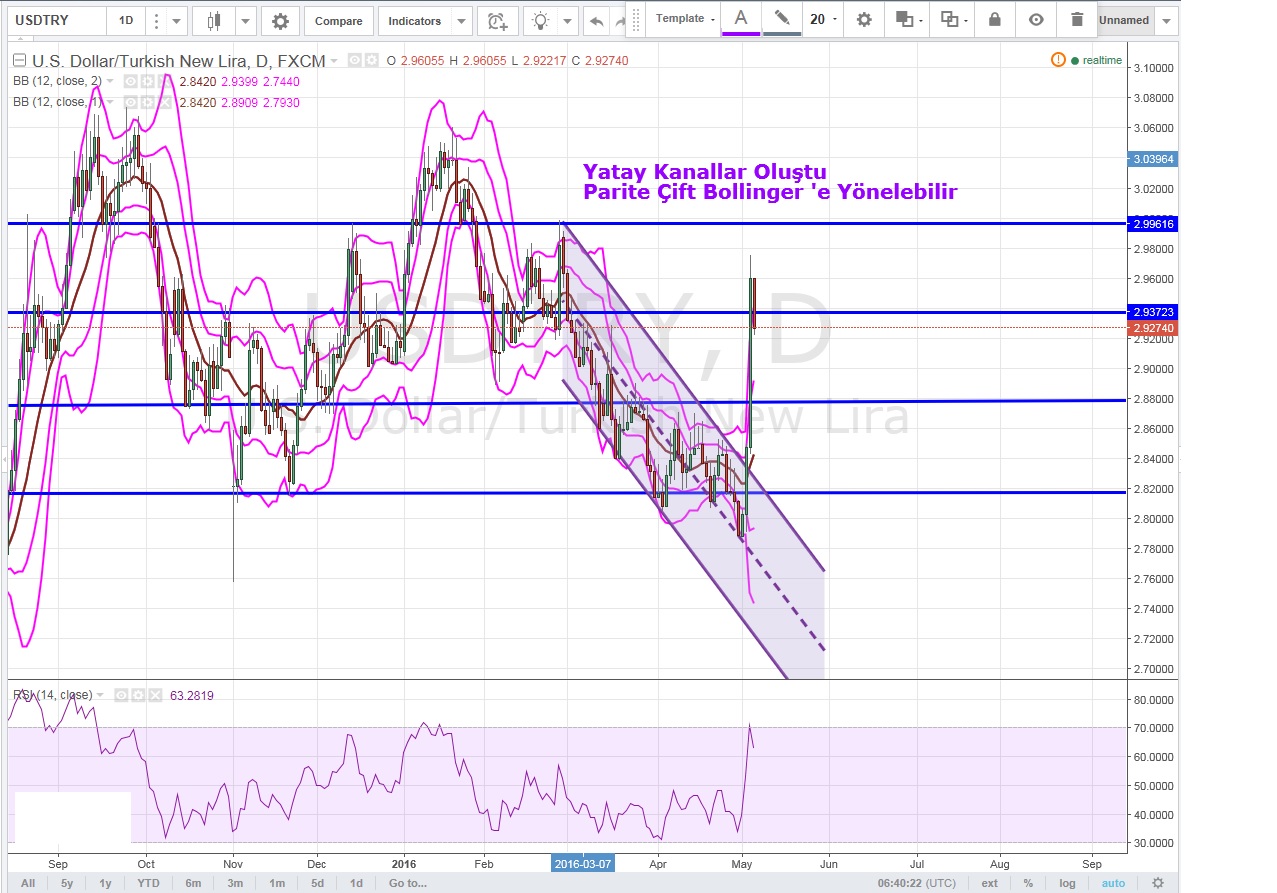
Task: Click the chart properties gear icon
Action: tap(280, 21)
